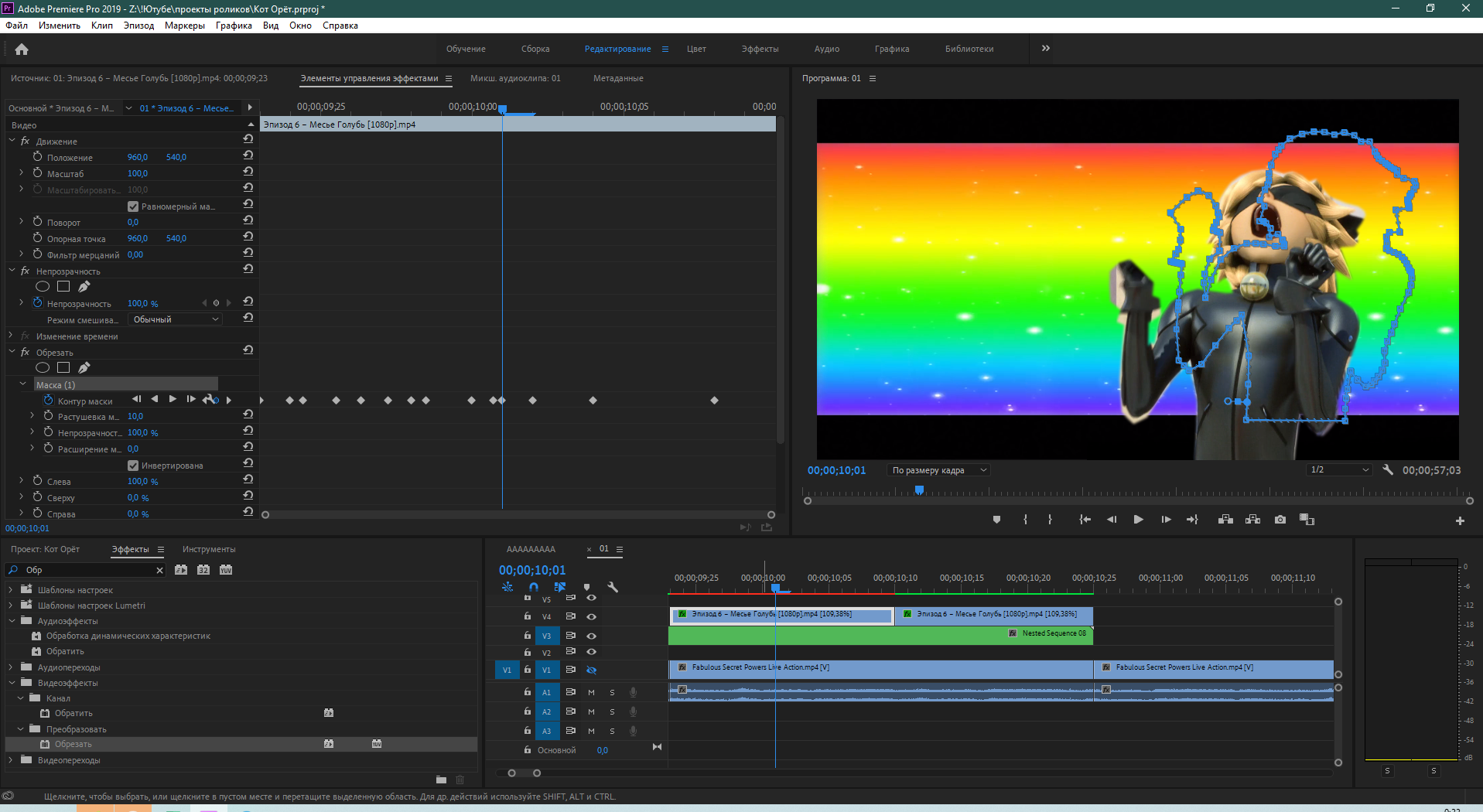This screenshot has width=1483, height=812.
Task: Collapse Маска (1) group
Action: (22, 384)
